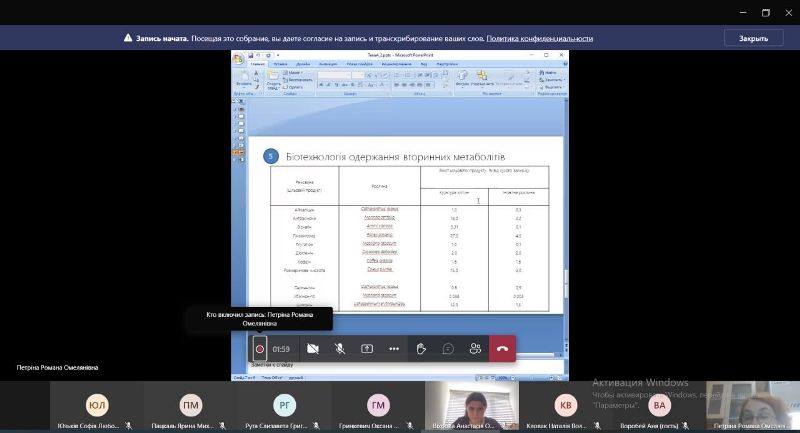Open the font name combo box
The height and width of the screenshot is (433, 800).
coord(333,75)
